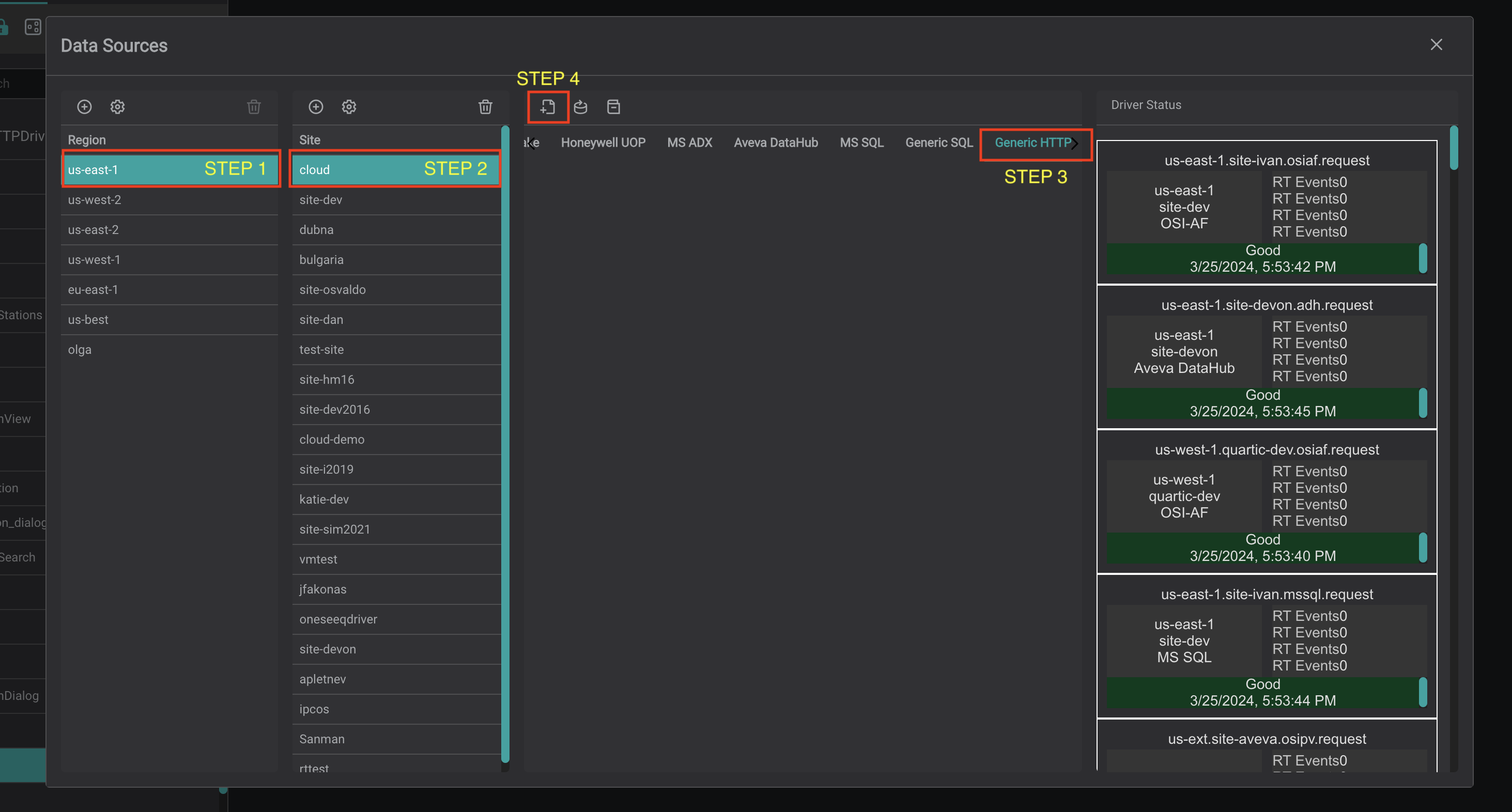Select region us-east-1
Screen dimensions: 1512x812
(169, 169)
